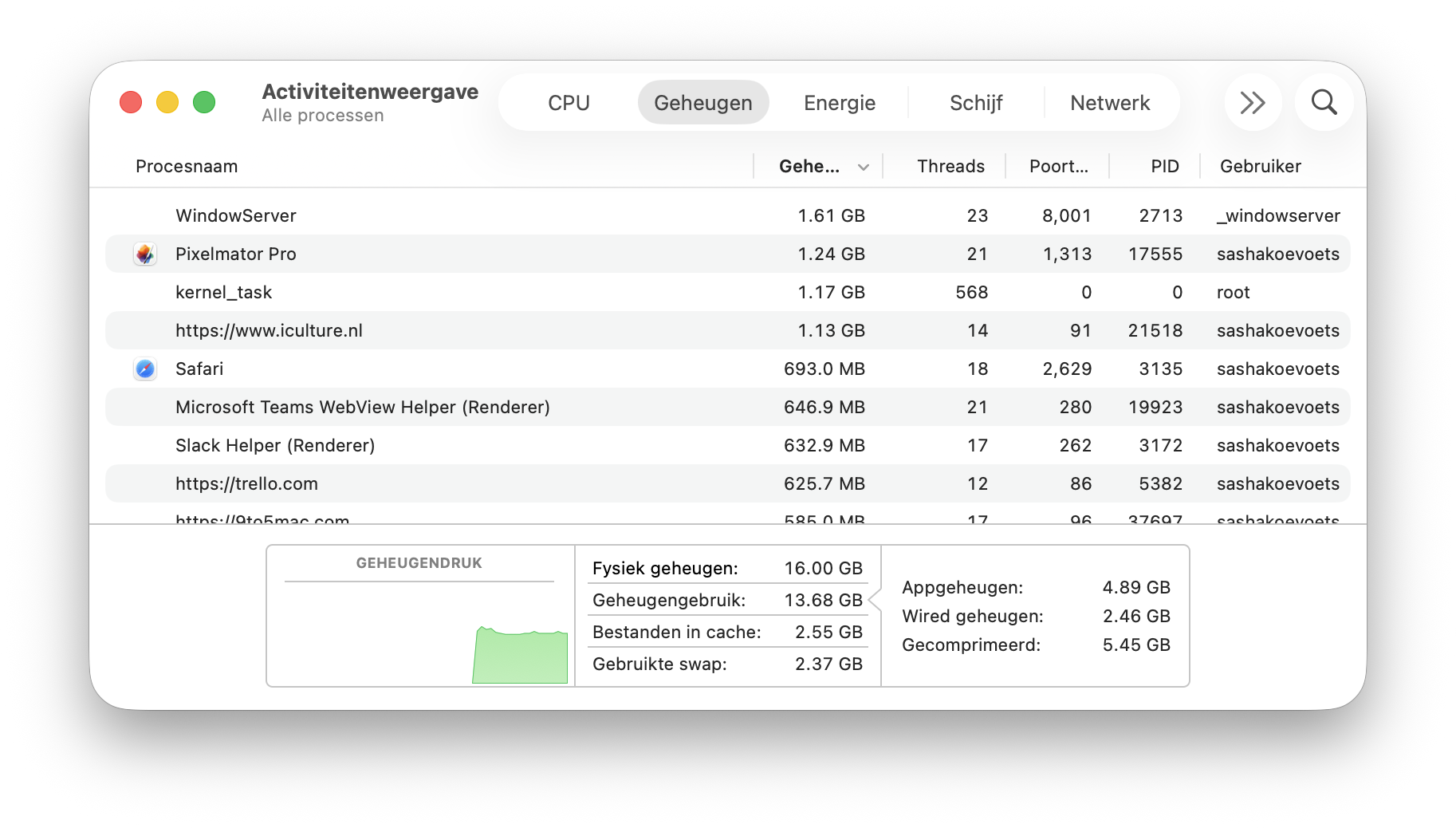Click Gebruikte swap 2.37 GB
The image size is (1456, 828).
tap(727, 664)
